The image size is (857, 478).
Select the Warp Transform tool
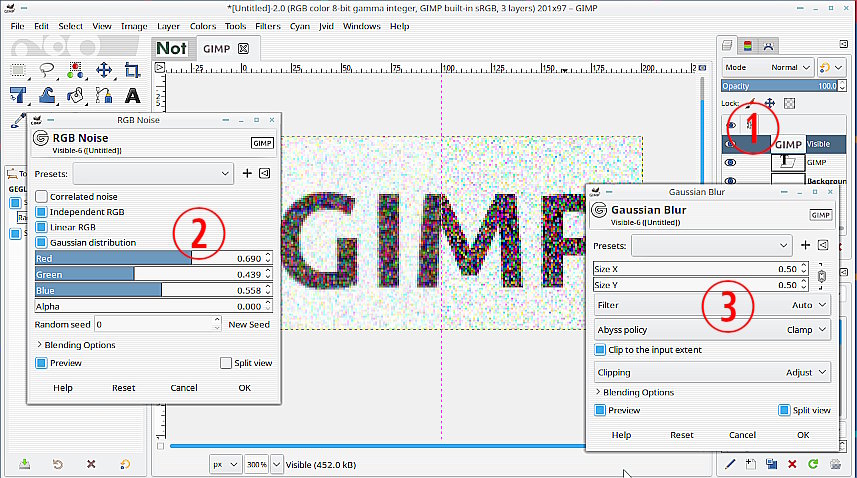(x=47, y=96)
